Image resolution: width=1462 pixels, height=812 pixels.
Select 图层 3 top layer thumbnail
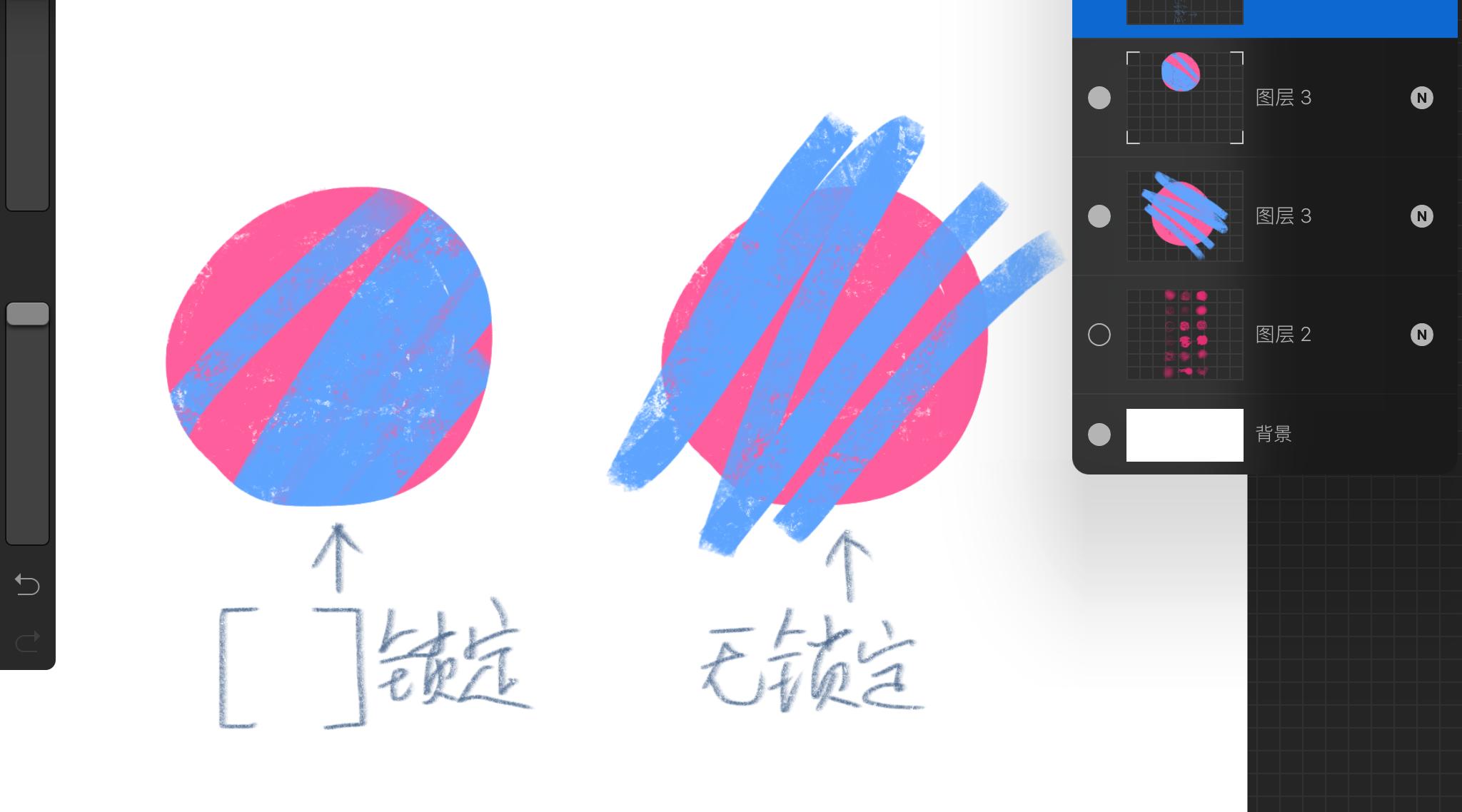point(1185,97)
